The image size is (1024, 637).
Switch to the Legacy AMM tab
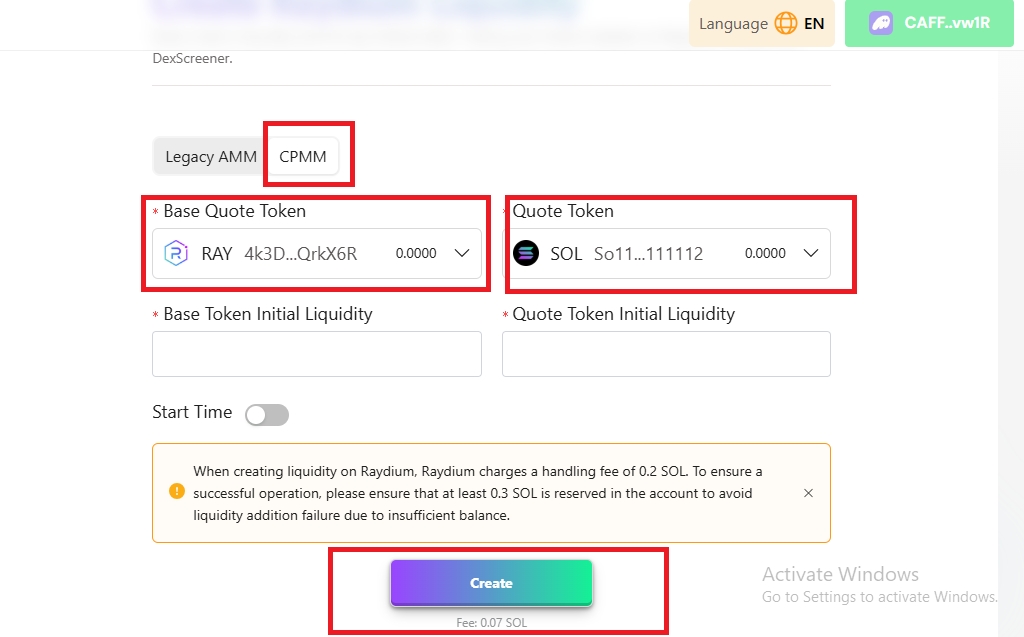[x=211, y=157]
